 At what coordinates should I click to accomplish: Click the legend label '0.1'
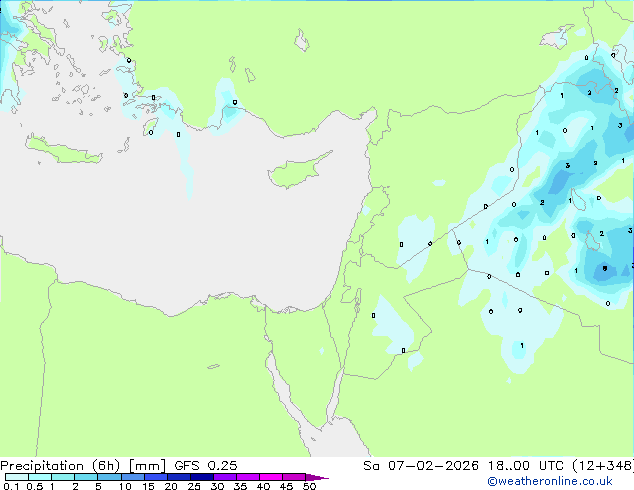point(11,486)
